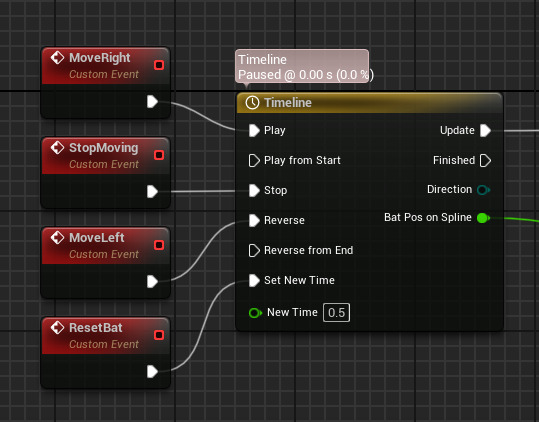Click the StopMoving custom event icon
This screenshot has height=422, width=539.
point(57,147)
